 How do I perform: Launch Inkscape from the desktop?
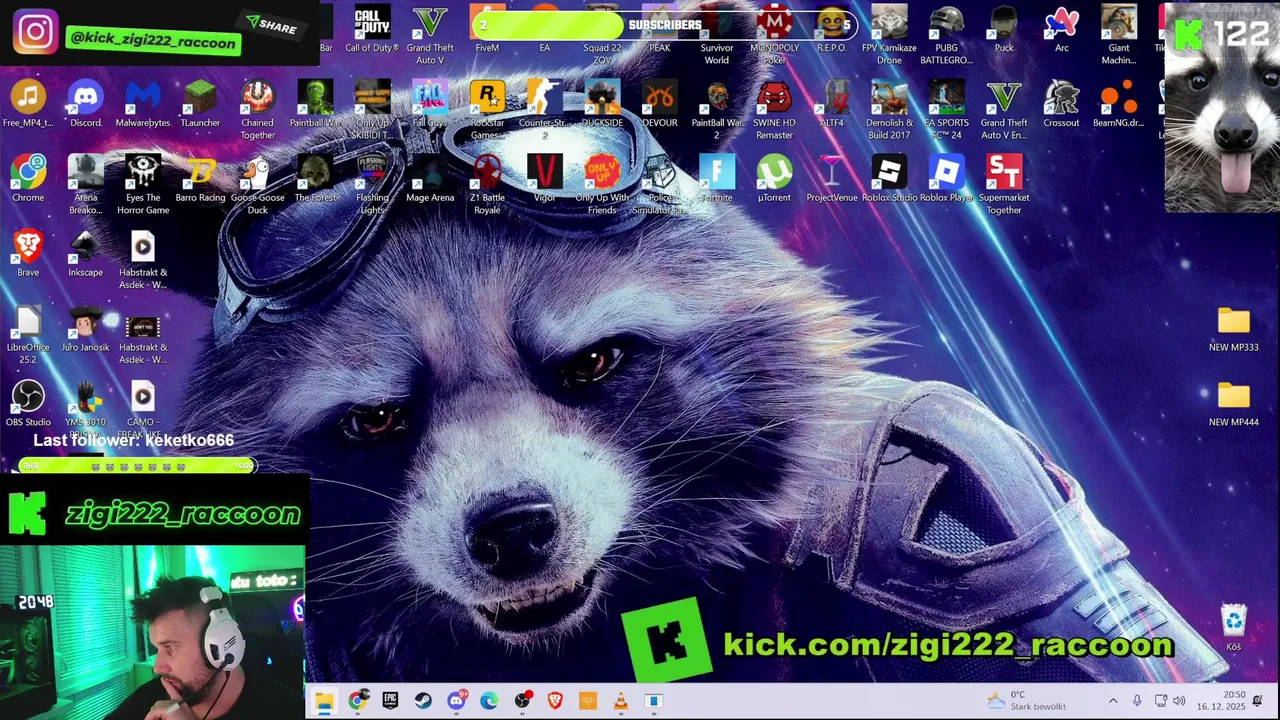(x=85, y=254)
